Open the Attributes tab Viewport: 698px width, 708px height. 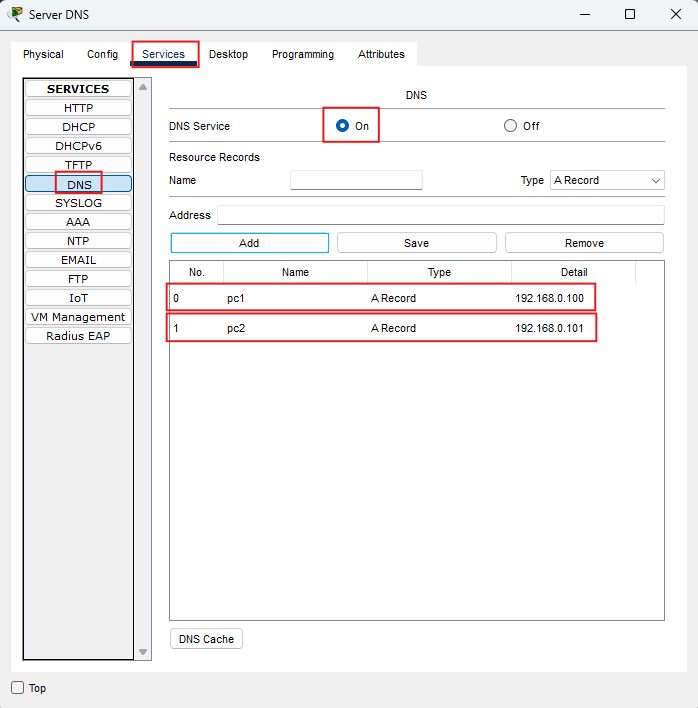click(382, 54)
